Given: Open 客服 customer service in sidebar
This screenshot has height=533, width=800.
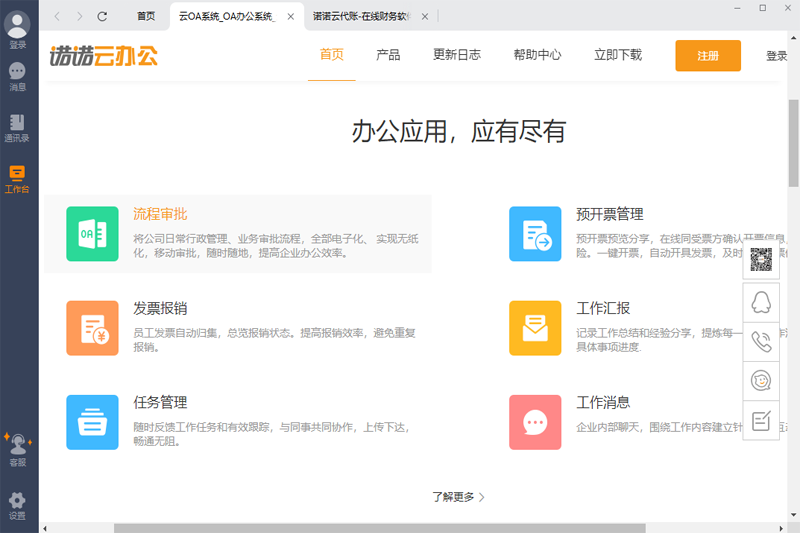Looking at the screenshot, I should [17, 449].
